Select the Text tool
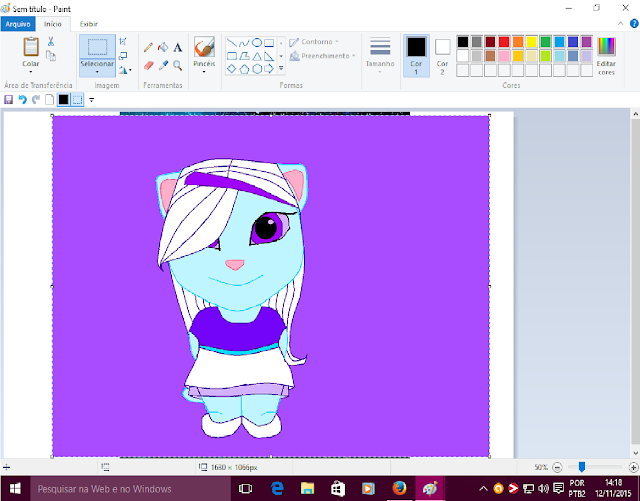Viewport: 640px width, 501px height. pyautogui.click(x=178, y=47)
